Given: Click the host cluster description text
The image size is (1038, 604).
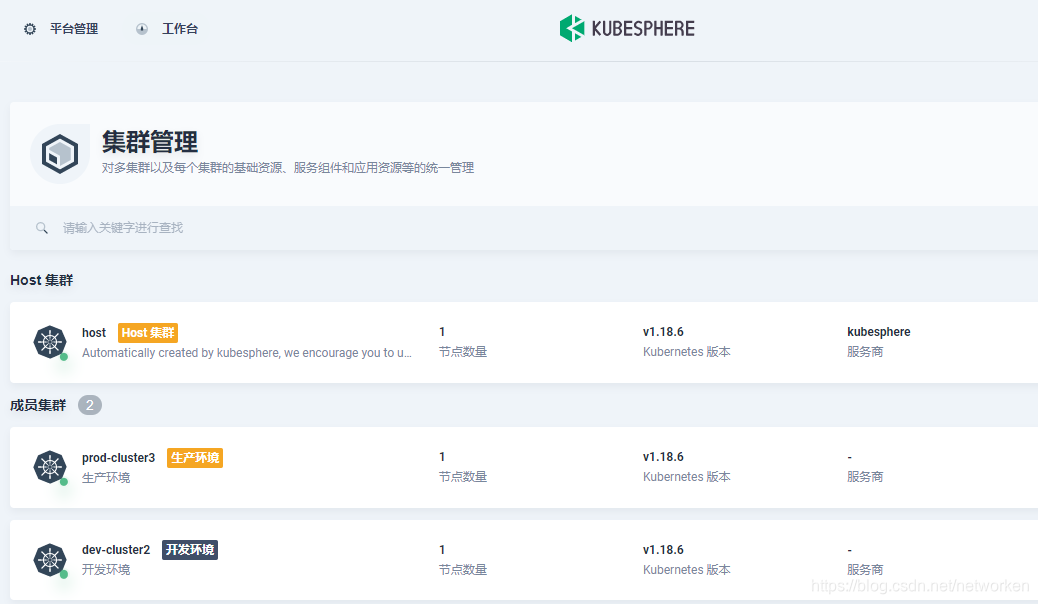Looking at the screenshot, I should [x=247, y=352].
